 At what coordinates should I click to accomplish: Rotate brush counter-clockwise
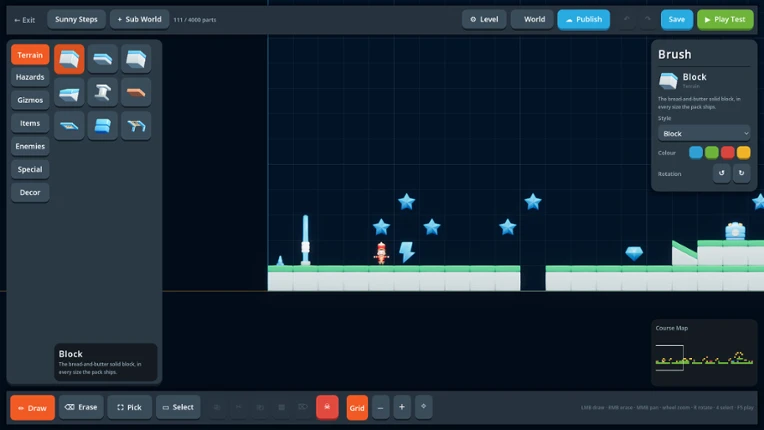coord(722,173)
